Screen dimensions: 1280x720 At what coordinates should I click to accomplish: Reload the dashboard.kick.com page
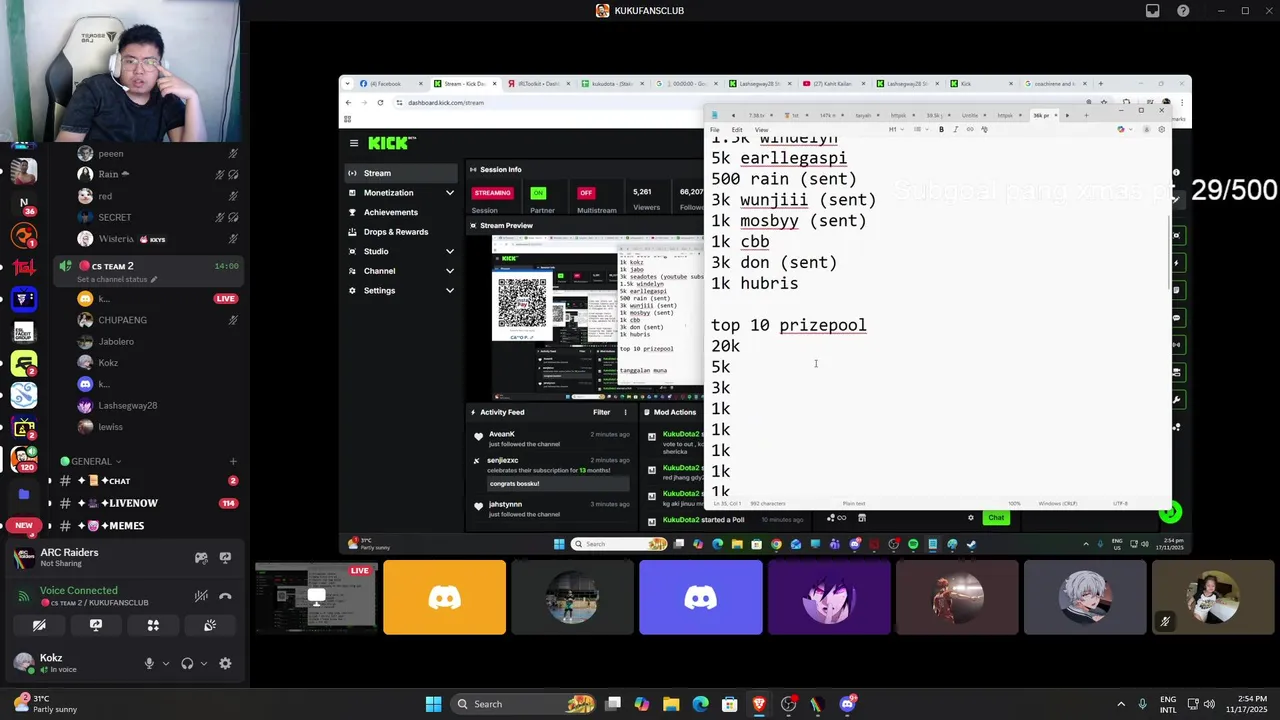(380, 102)
